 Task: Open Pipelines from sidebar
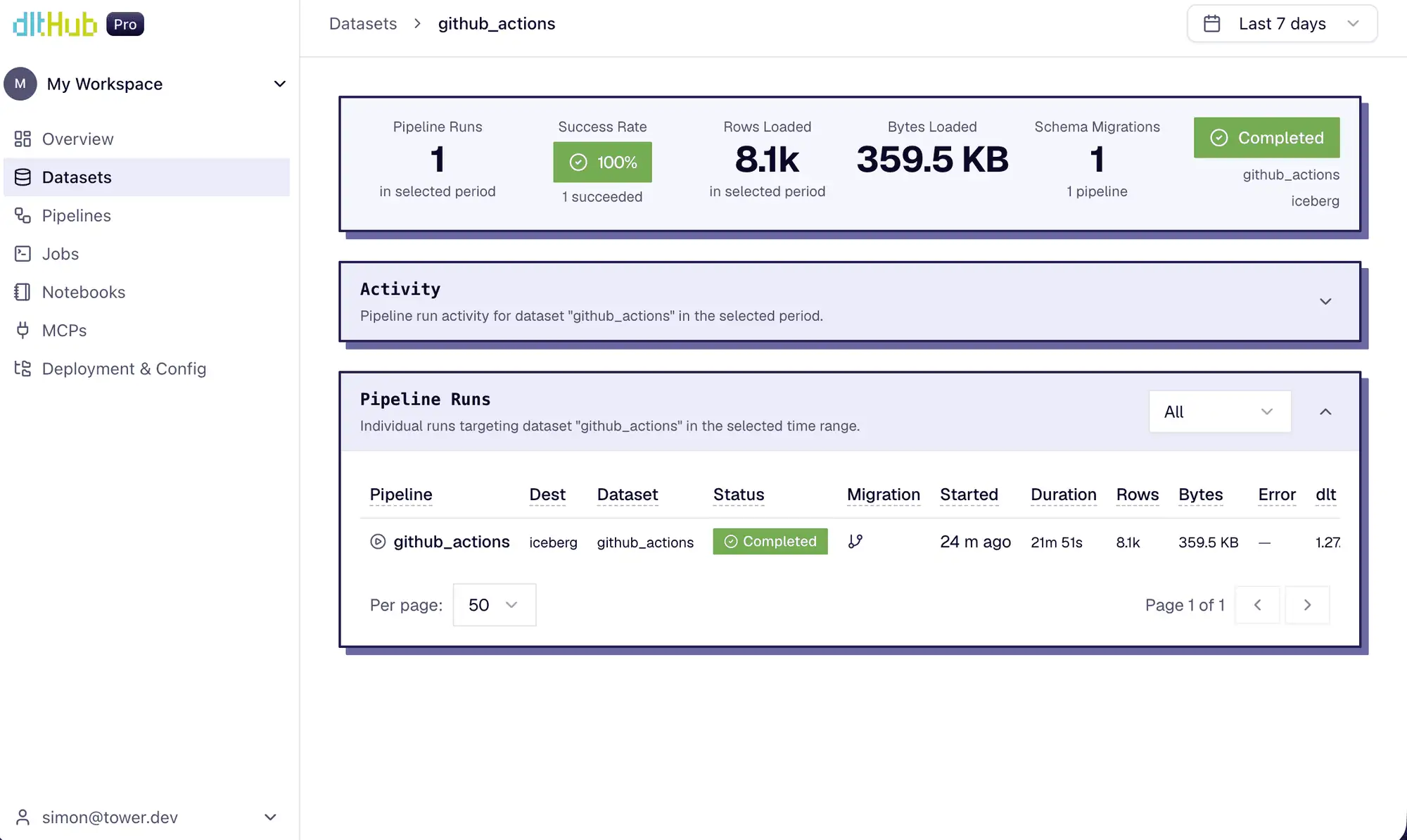[x=147, y=215]
